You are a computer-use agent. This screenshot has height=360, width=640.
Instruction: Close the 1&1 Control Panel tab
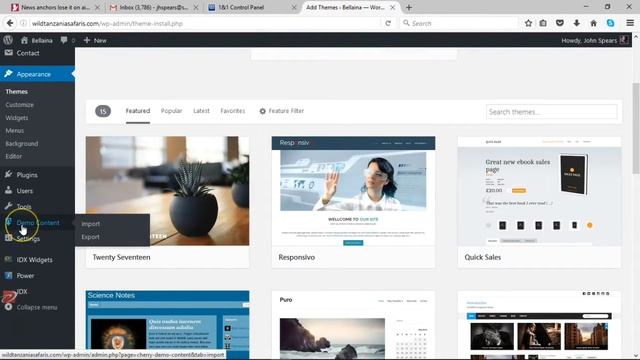(294, 7)
